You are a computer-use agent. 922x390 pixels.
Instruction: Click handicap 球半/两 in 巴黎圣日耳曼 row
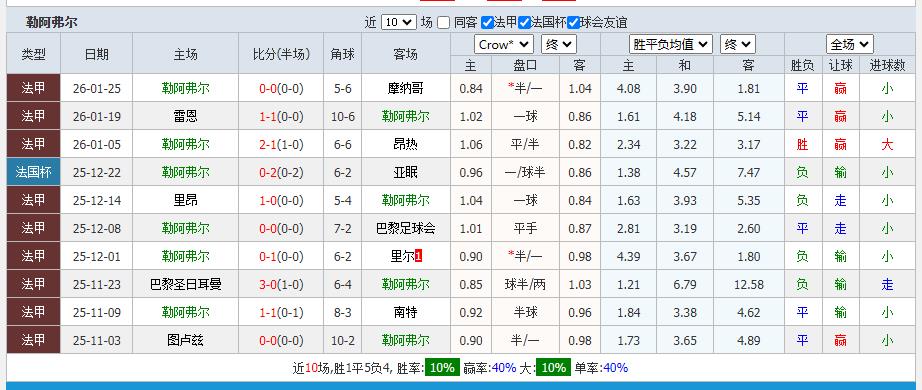coord(525,285)
